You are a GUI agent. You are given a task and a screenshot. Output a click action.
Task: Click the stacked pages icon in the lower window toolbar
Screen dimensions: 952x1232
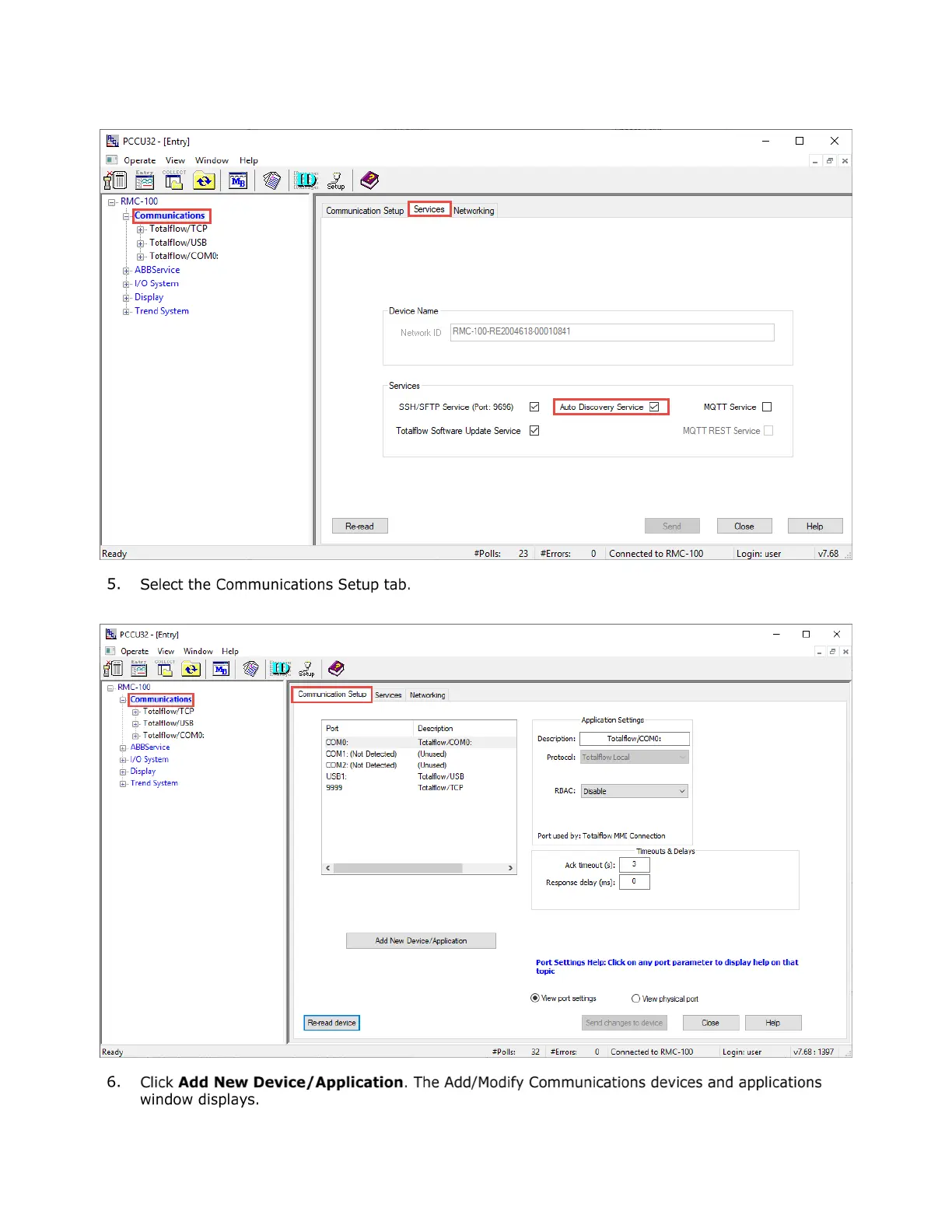[250, 668]
